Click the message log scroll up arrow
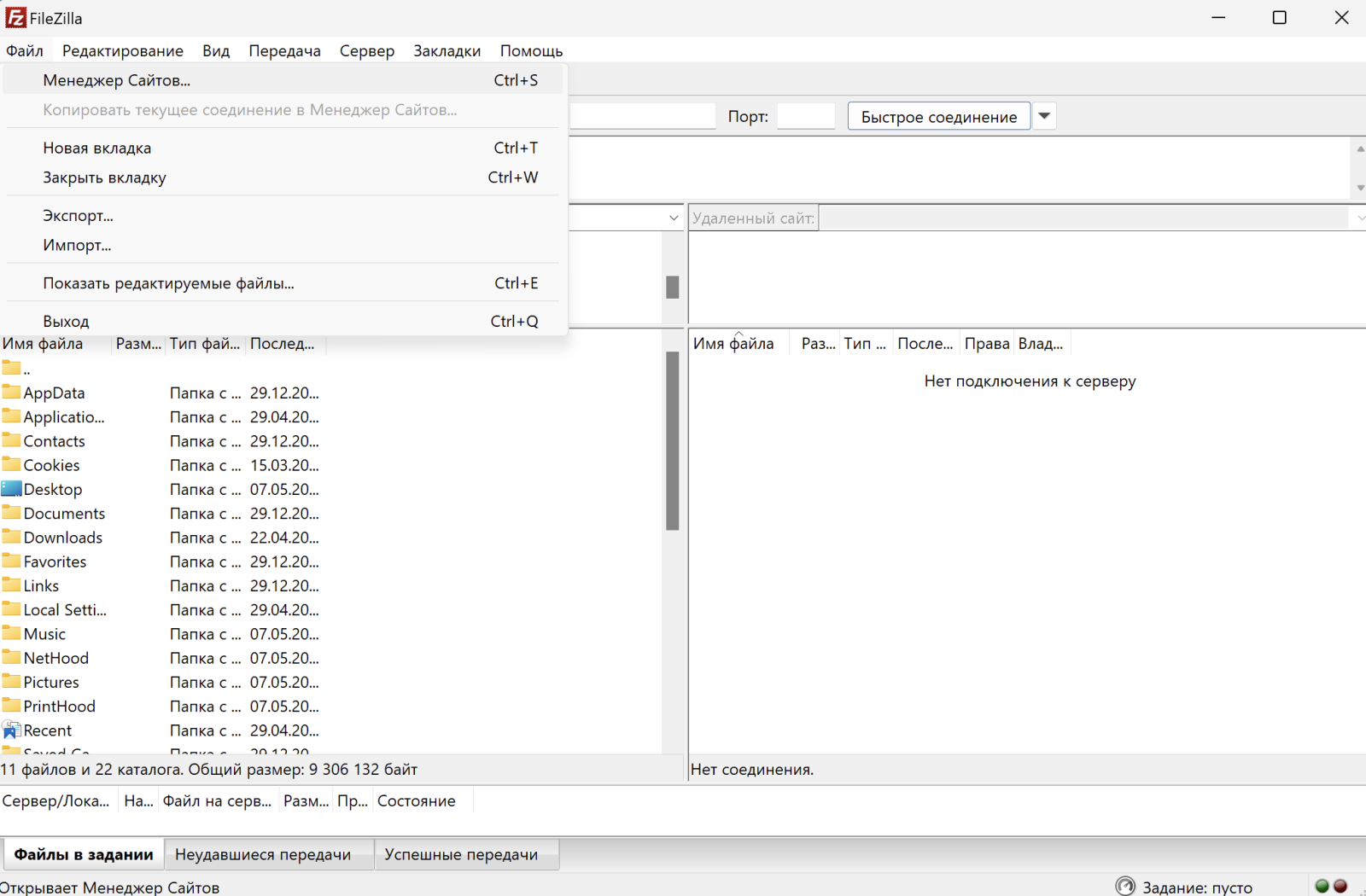 coord(1360,148)
